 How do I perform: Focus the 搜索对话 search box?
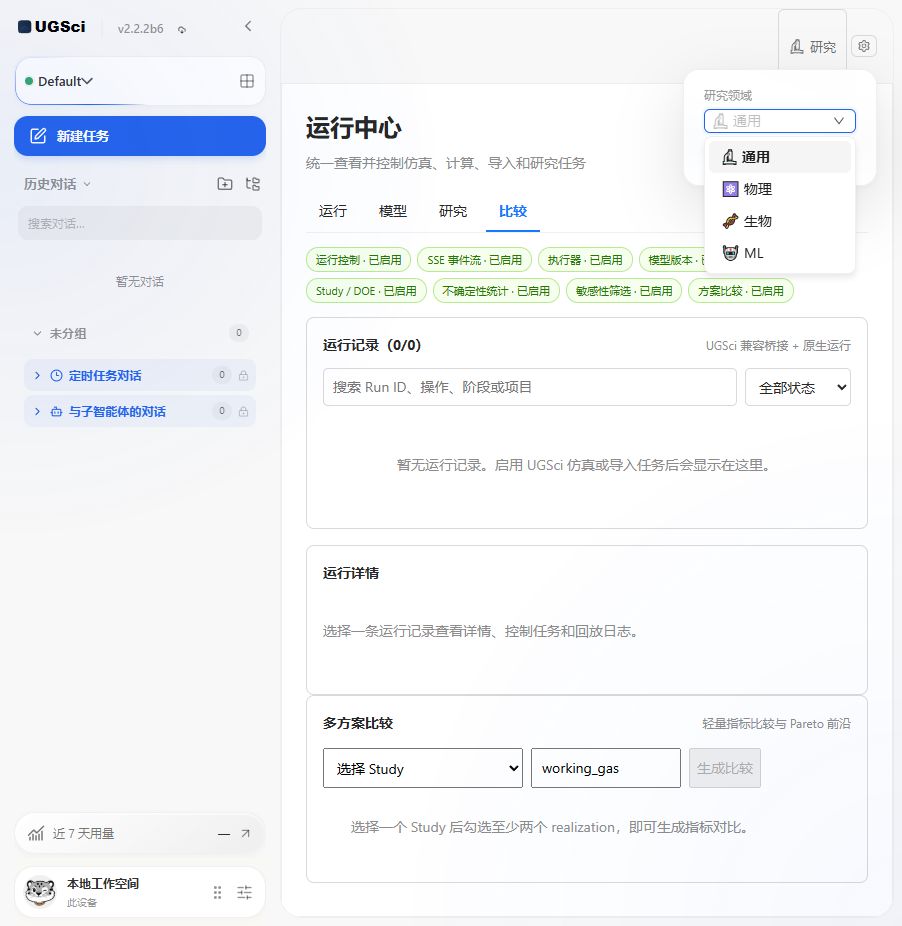[x=140, y=223]
